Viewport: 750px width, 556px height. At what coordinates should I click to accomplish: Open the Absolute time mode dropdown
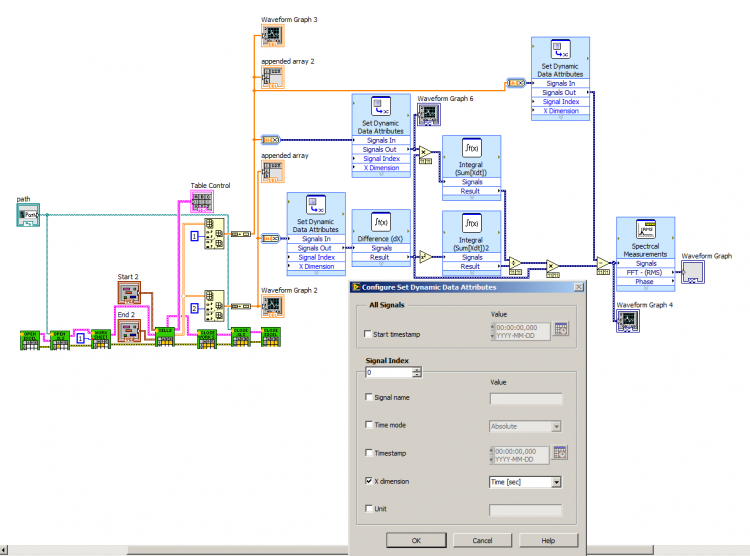(556, 426)
